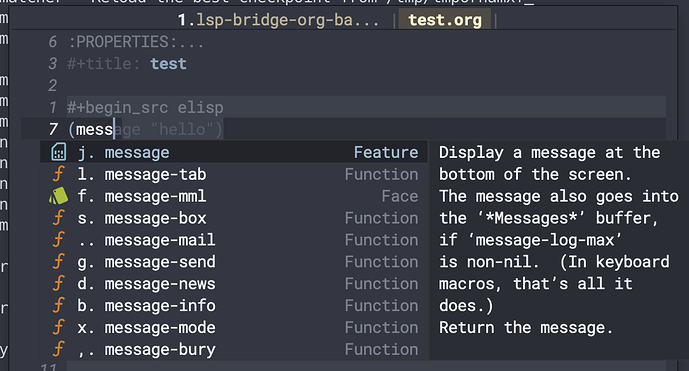Click the 'Feature' type annotation
This screenshot has width=689, height=371.
(x=386, y=152)
